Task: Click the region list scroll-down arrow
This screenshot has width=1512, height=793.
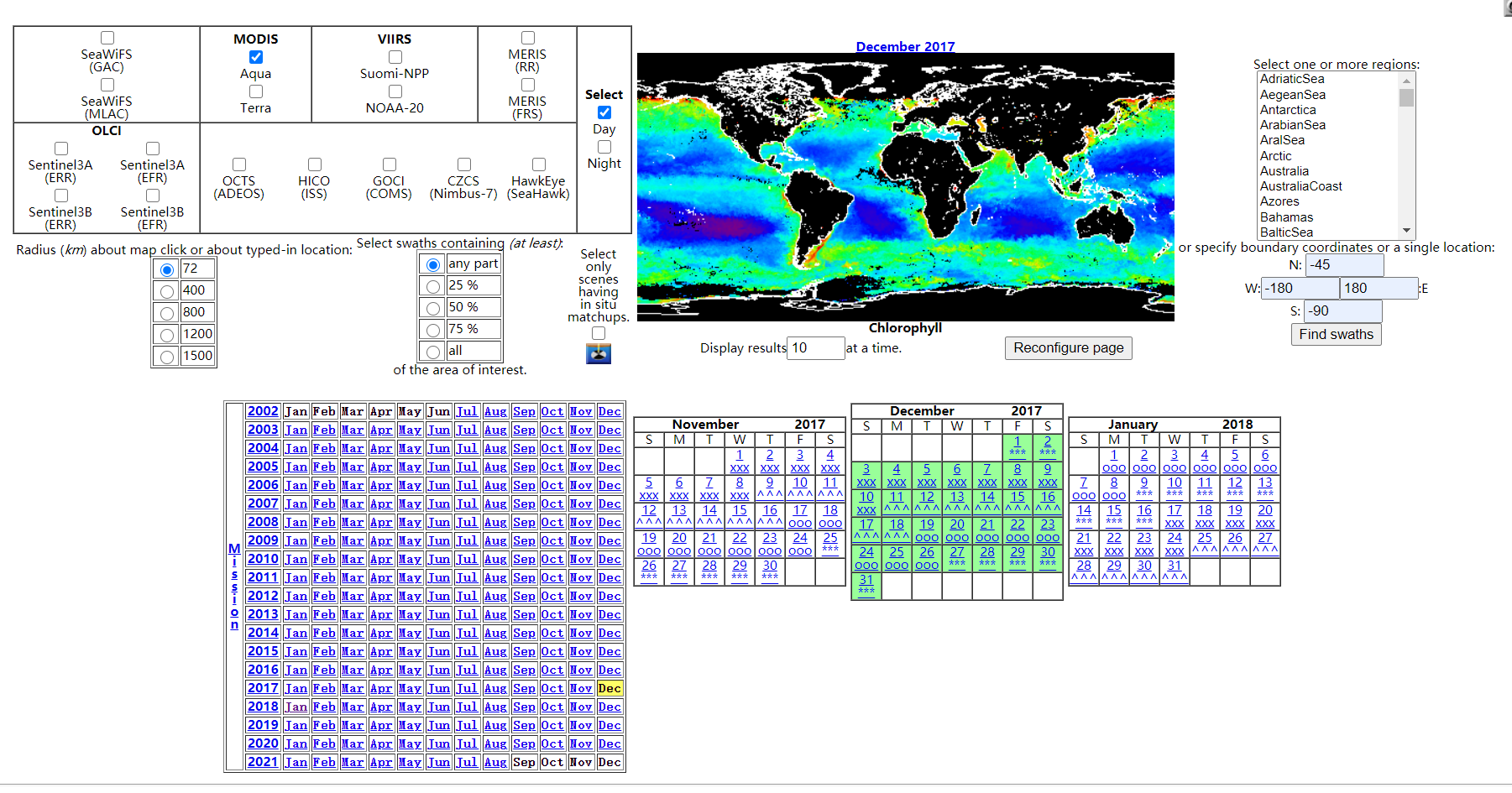Action: click(1406, 231)
